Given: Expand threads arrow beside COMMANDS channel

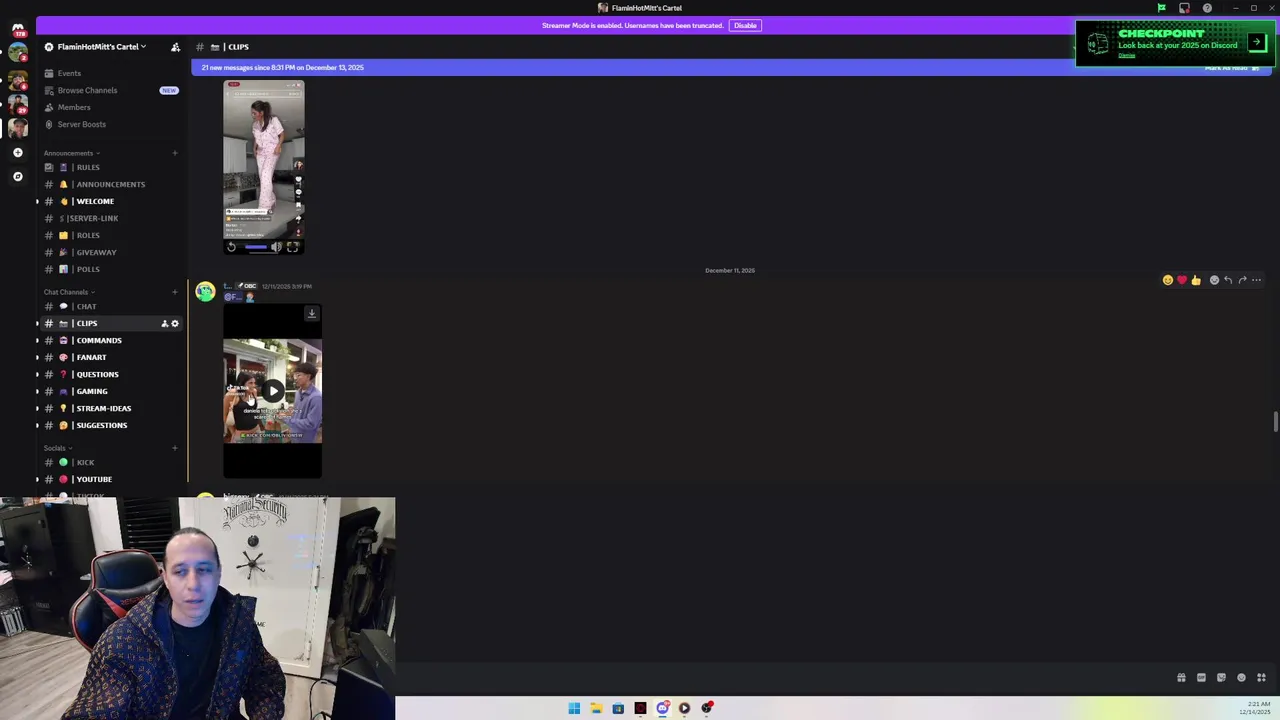Looking at the screenshot, I should pyautogui.click(x=37, y=340).
